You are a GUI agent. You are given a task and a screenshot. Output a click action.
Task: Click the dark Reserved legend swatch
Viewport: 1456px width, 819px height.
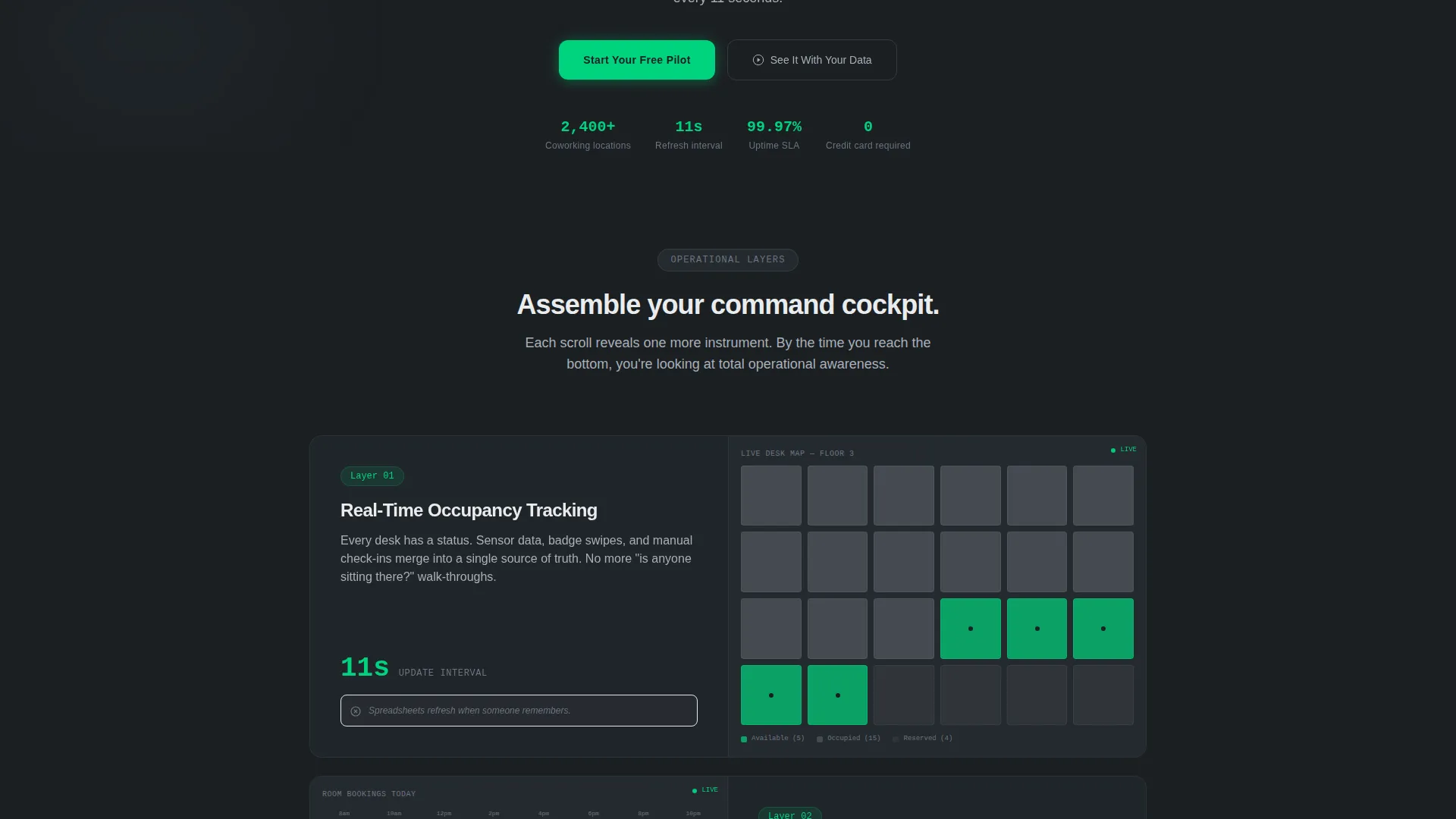coord(896,739)
